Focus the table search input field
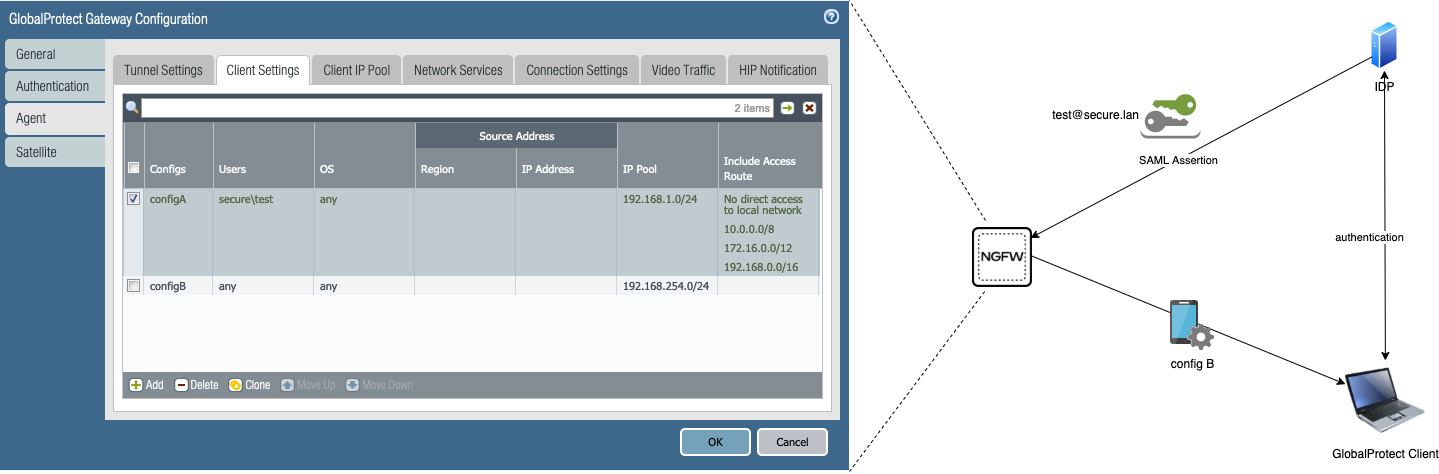Screen dimensions: 1439x474 tap(457, 108)
